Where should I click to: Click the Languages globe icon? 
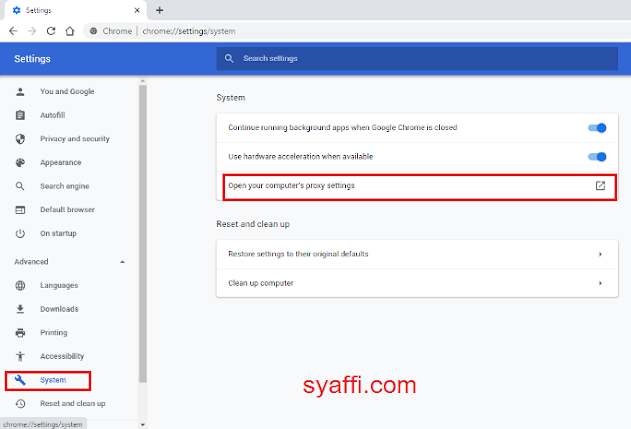coord(20,285)
